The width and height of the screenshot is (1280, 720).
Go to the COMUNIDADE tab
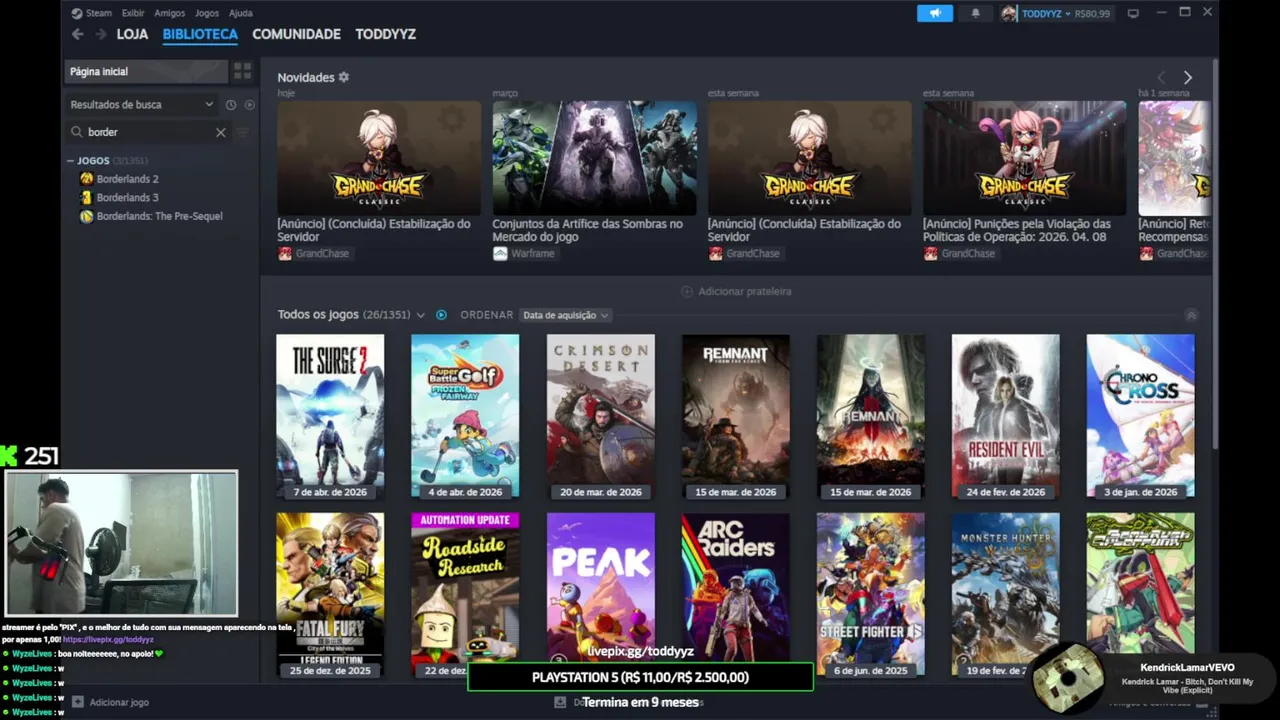click(x=296, y=34)
